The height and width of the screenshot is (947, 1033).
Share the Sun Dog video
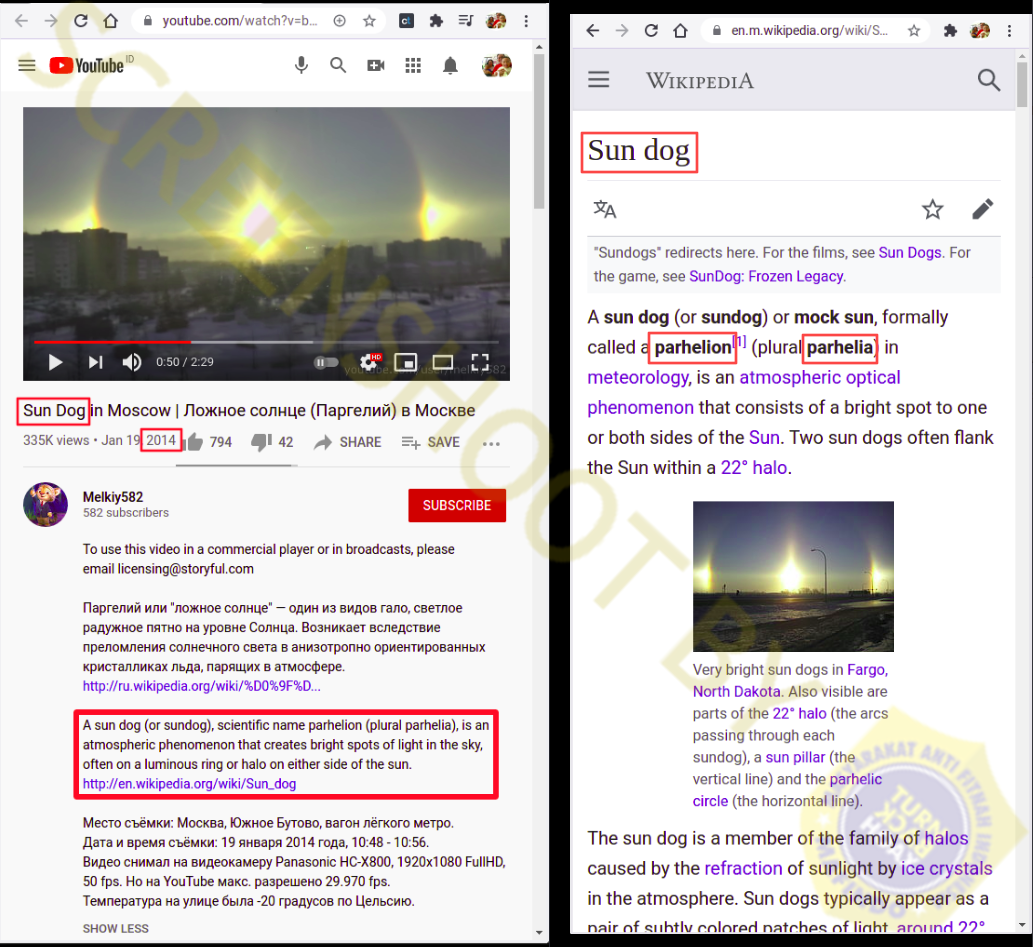348,442
